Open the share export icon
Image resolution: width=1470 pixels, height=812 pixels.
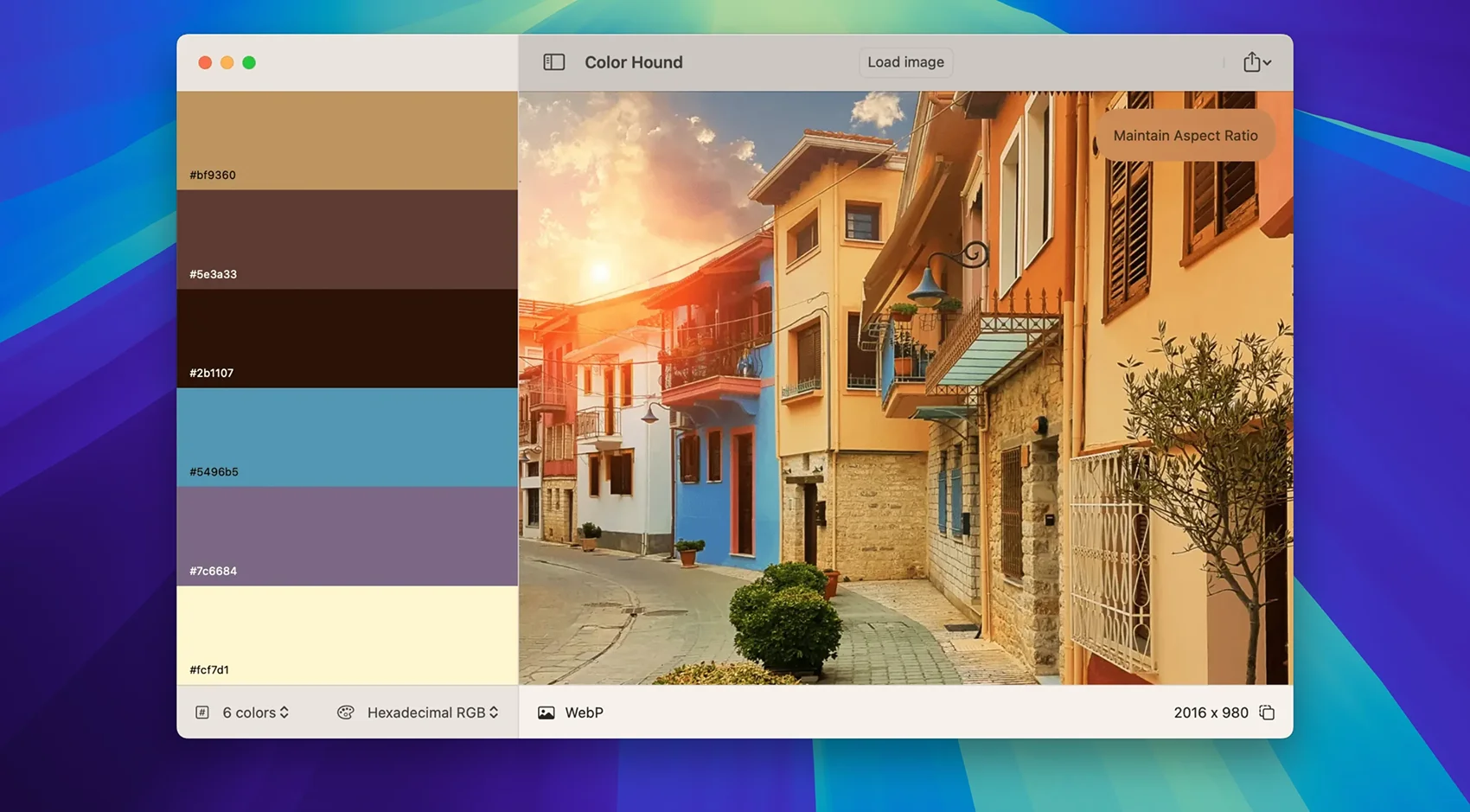[1251, 62]
